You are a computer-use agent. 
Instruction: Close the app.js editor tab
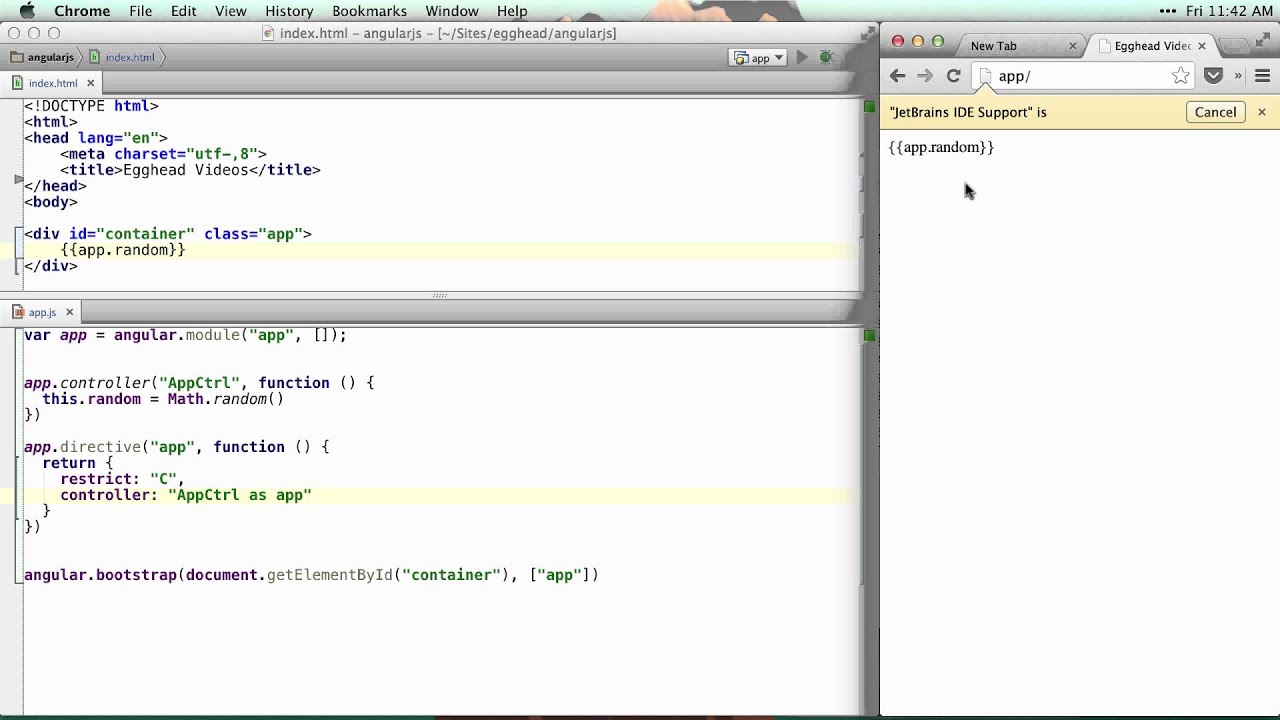coord(69,312)
